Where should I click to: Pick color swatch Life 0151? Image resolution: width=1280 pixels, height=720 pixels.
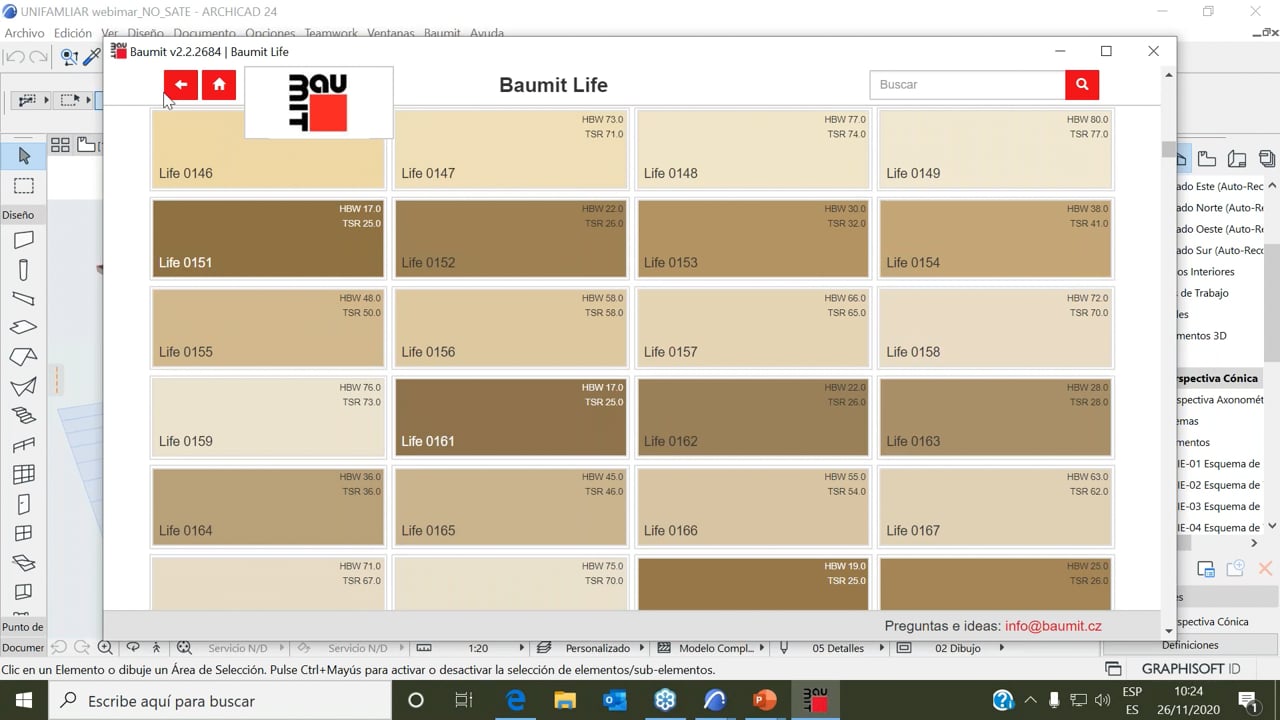268,238
